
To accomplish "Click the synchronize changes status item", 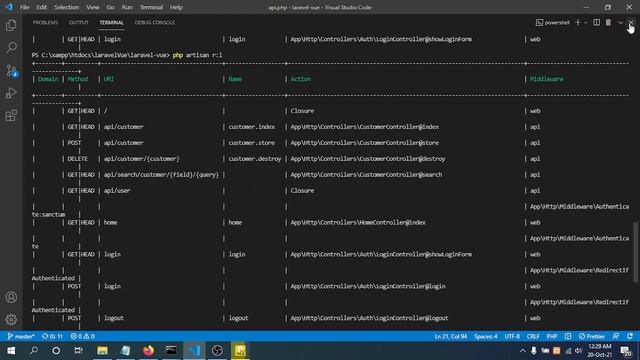I will point(52,336).
